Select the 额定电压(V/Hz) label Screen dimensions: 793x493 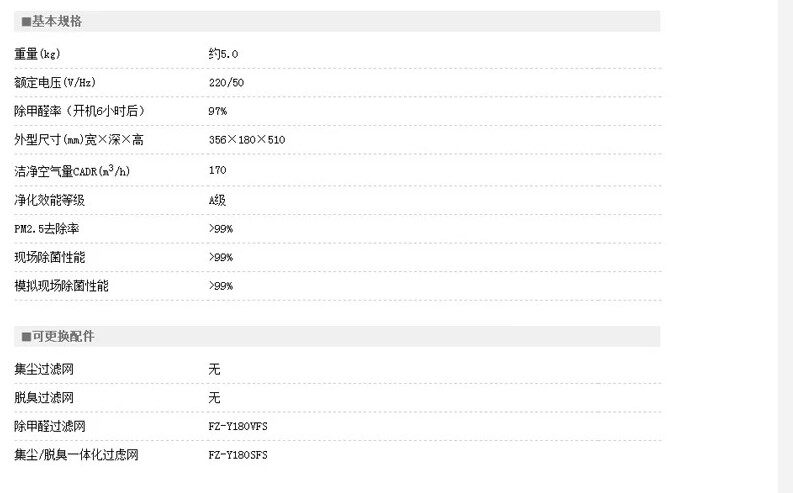tap(55, 82)
